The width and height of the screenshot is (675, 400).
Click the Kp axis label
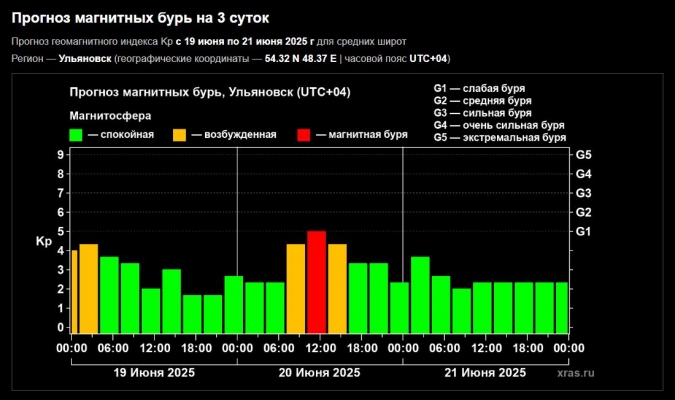pos(43,241)
